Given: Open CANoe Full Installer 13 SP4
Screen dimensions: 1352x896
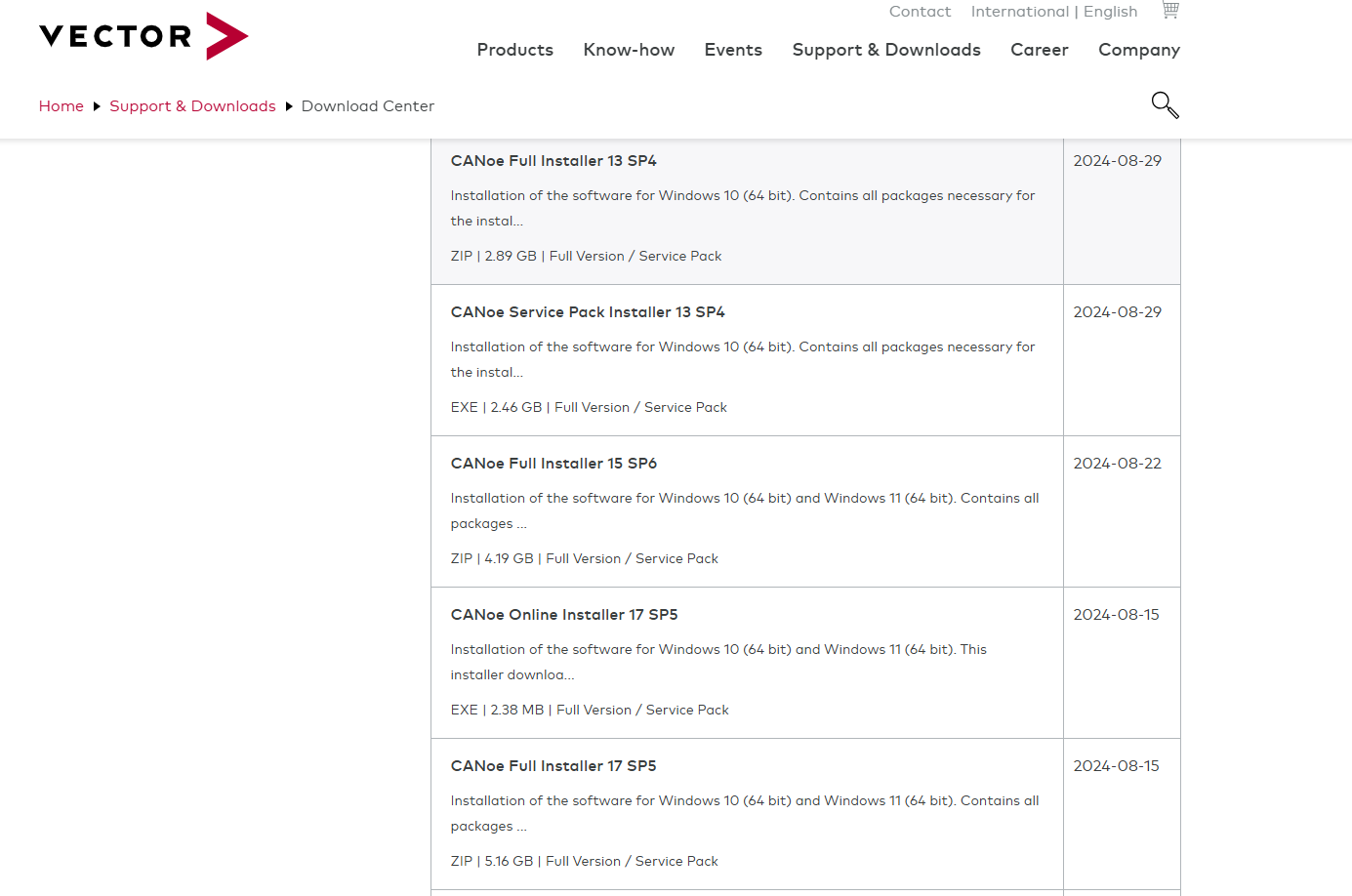Looking at the screenshot, I should 553,161.
